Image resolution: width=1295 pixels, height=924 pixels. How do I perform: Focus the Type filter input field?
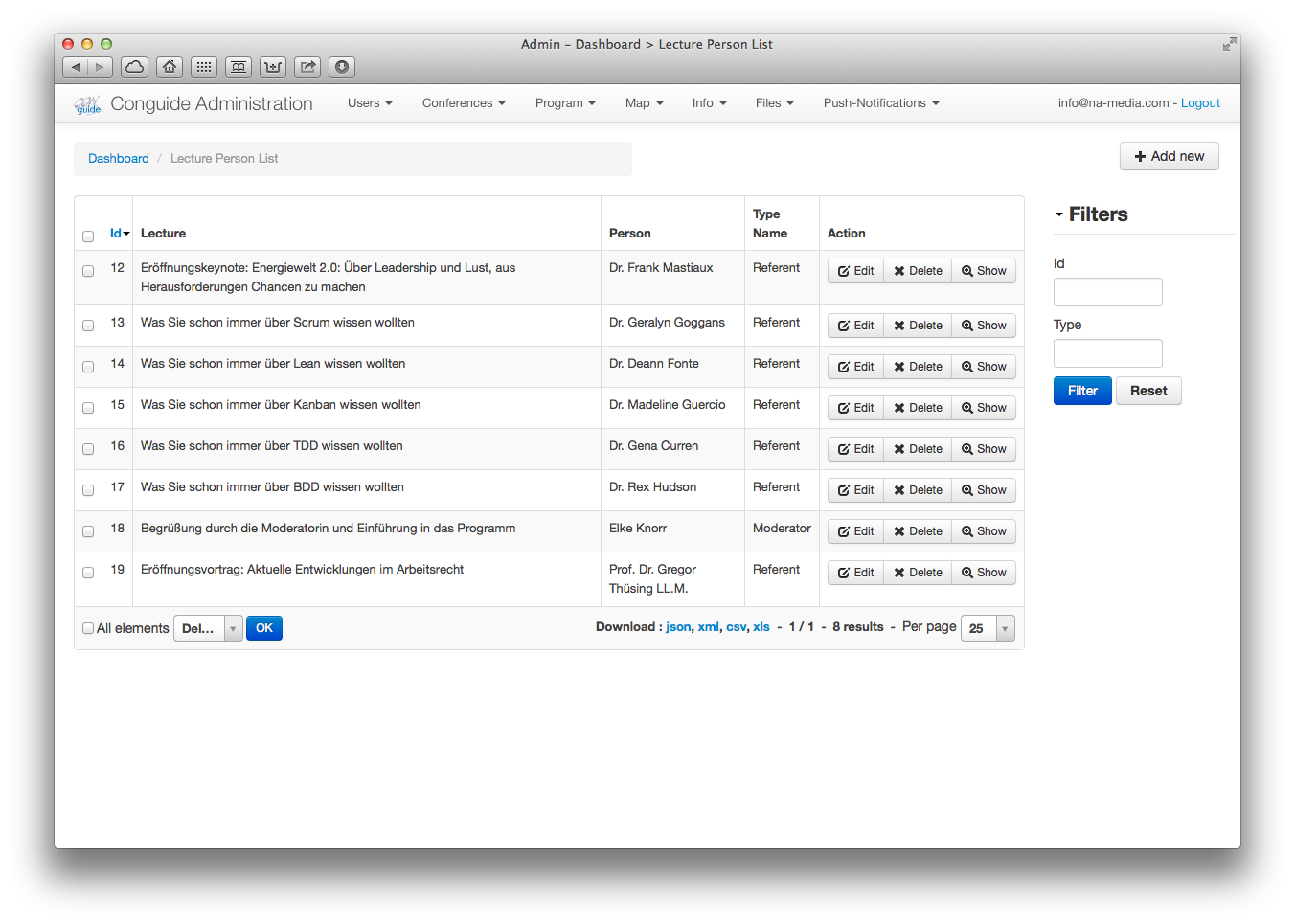[1108, 353]
